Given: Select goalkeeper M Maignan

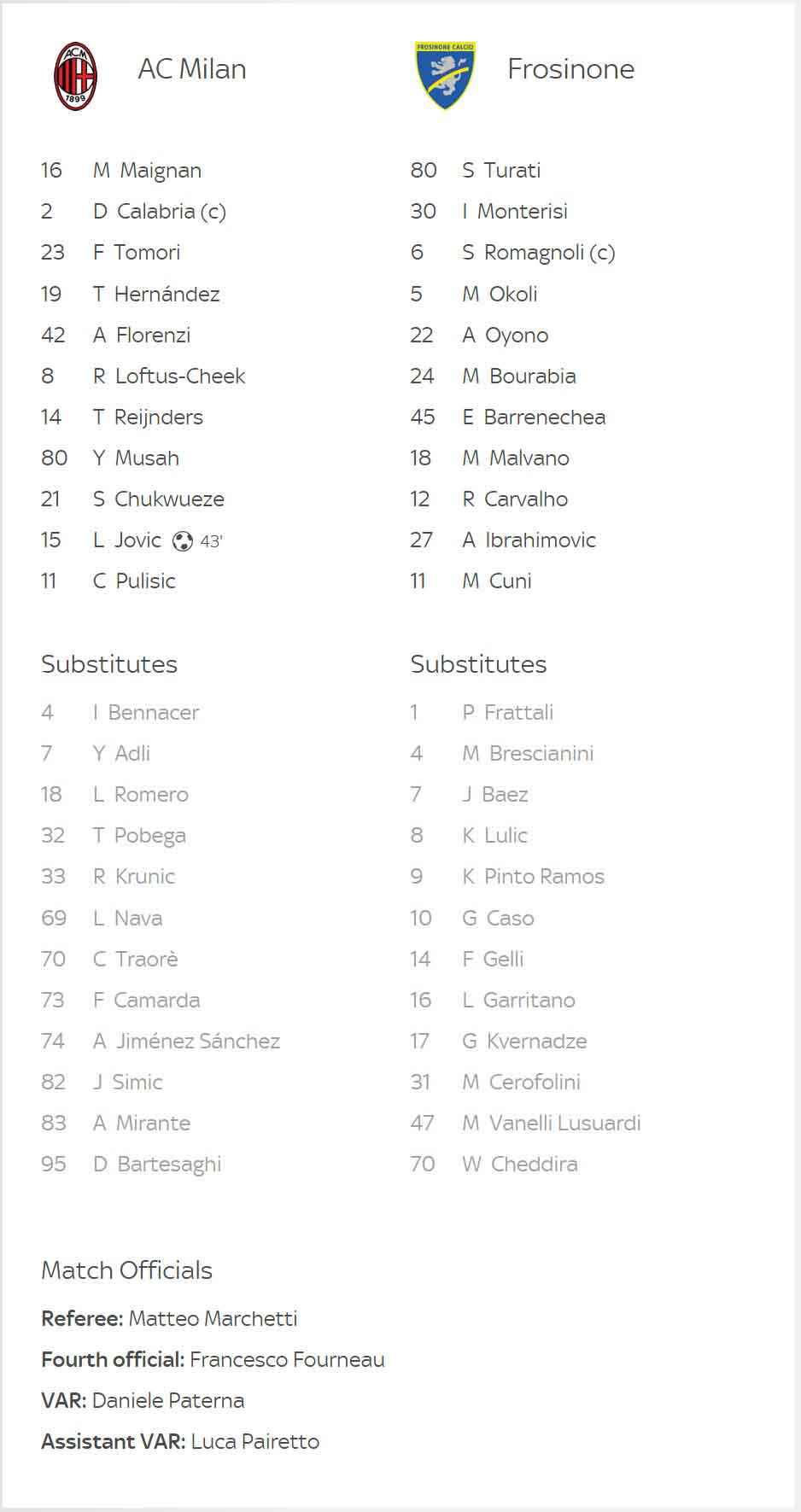Looking at the screenshot, I should (147, 171).
